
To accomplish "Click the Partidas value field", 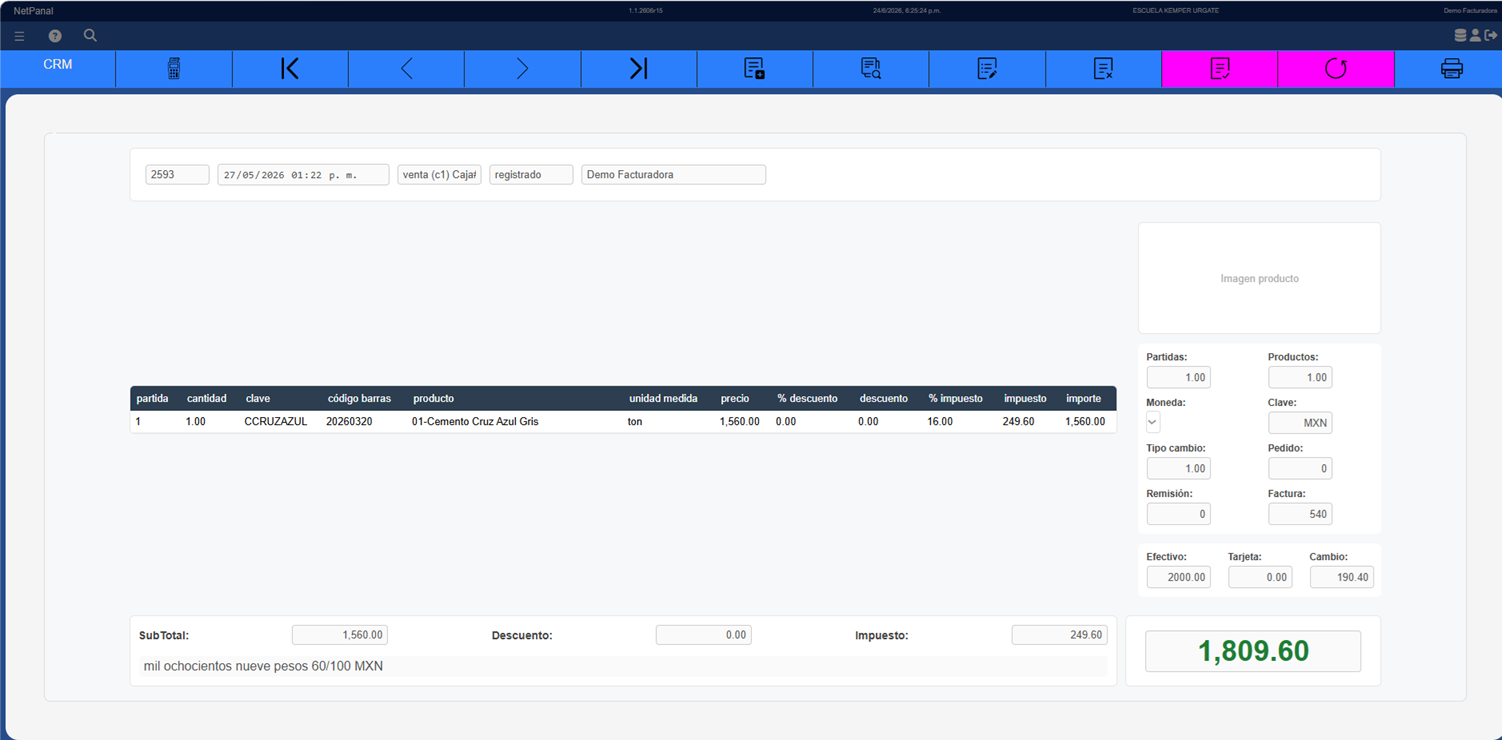I will [1178, 377].
